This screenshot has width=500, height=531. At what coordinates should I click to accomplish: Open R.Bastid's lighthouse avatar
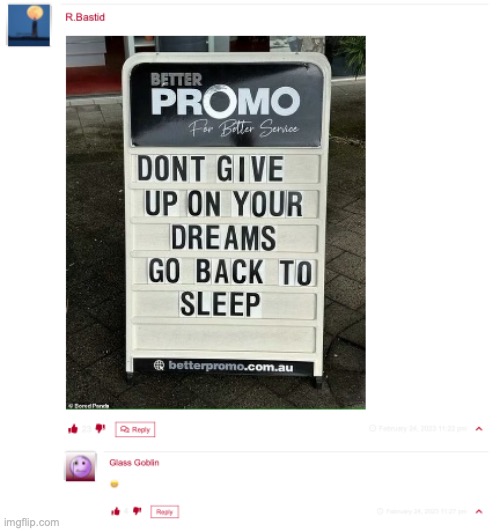click(29, 25)
